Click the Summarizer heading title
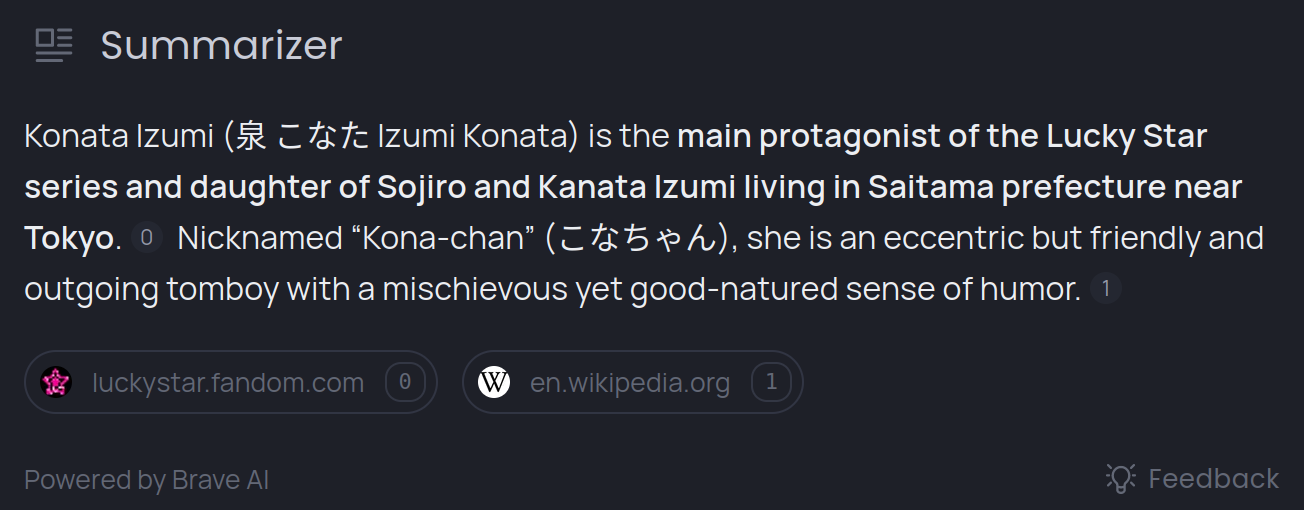The image size is (1304, 510). pyautogui.click(x=221, y=45)
